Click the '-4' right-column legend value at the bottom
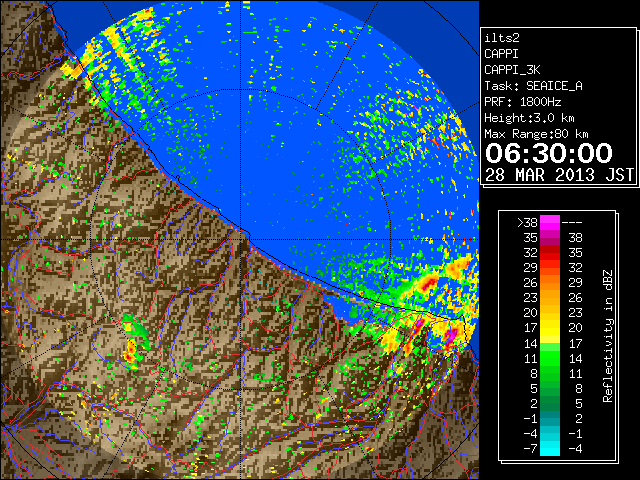This screenshot has height=480, width=640. [x=575, y=449]
